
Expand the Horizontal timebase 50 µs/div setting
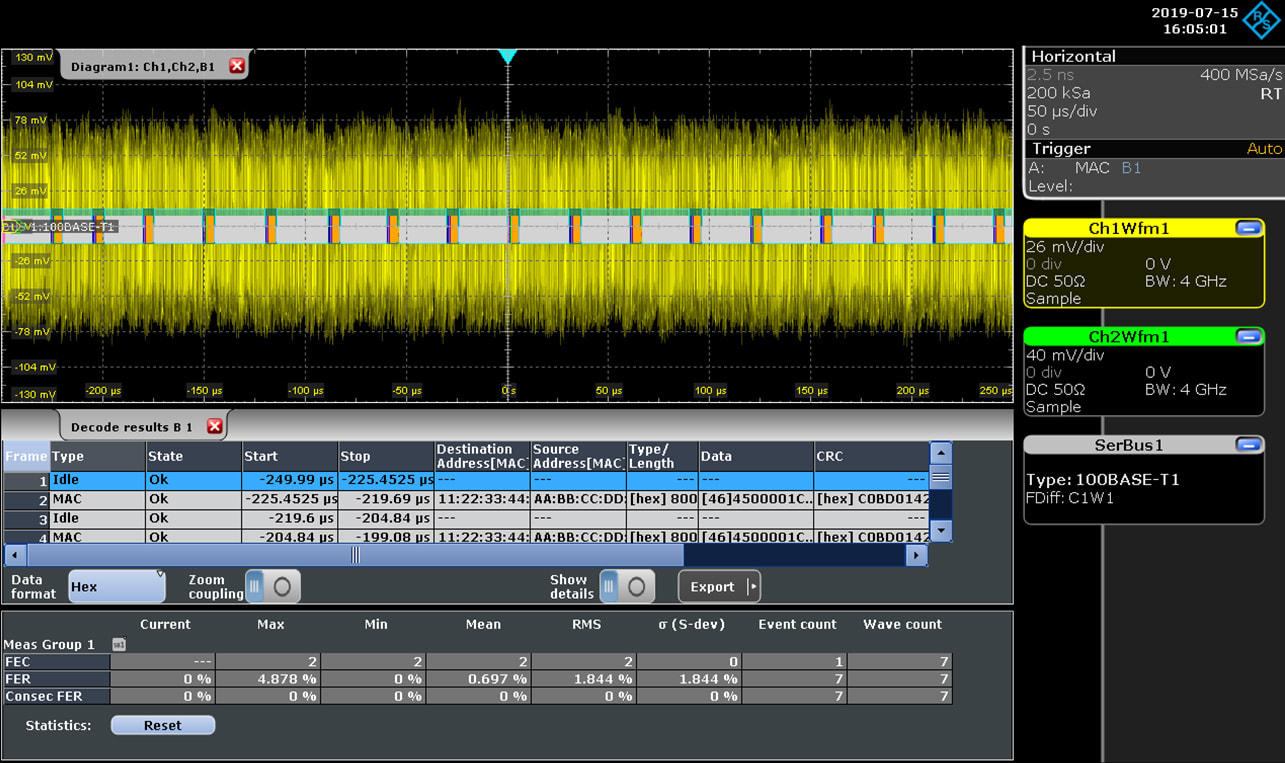1060,111
